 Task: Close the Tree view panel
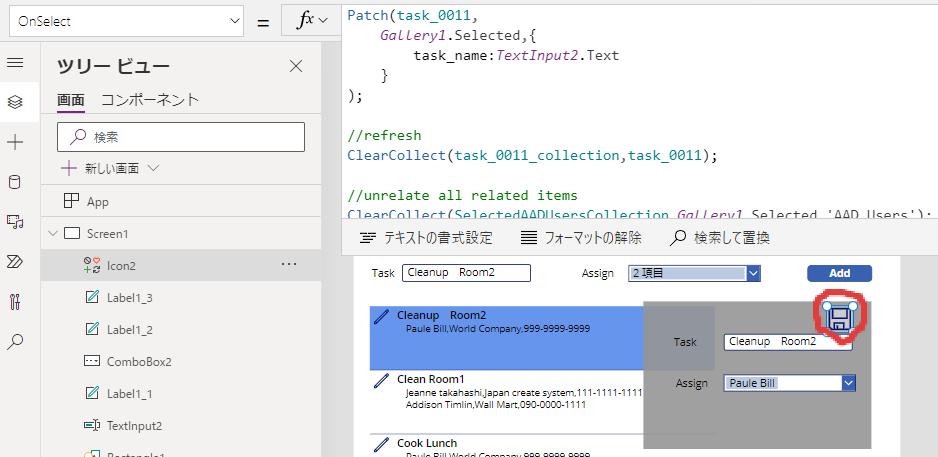click(296, 66)
